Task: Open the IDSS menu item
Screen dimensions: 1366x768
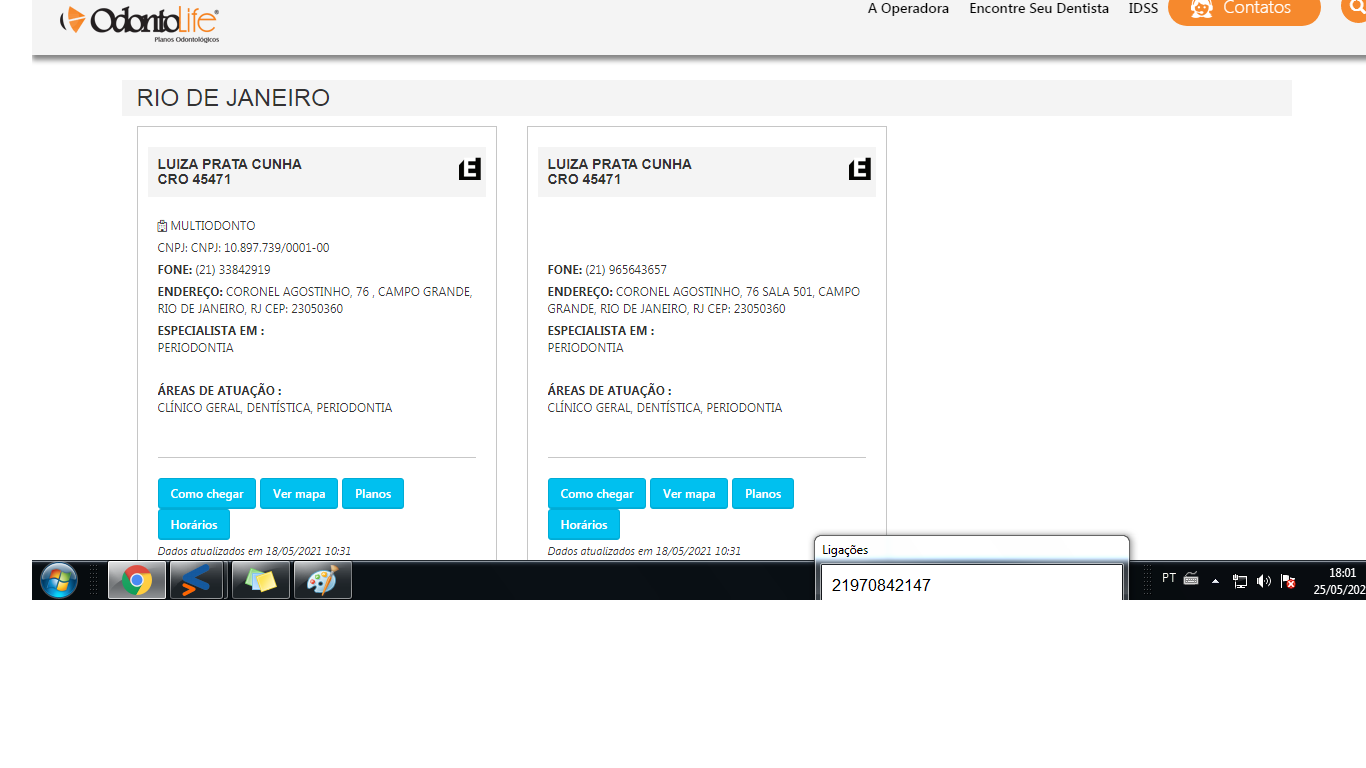Action: click(x=1143, y=8)
